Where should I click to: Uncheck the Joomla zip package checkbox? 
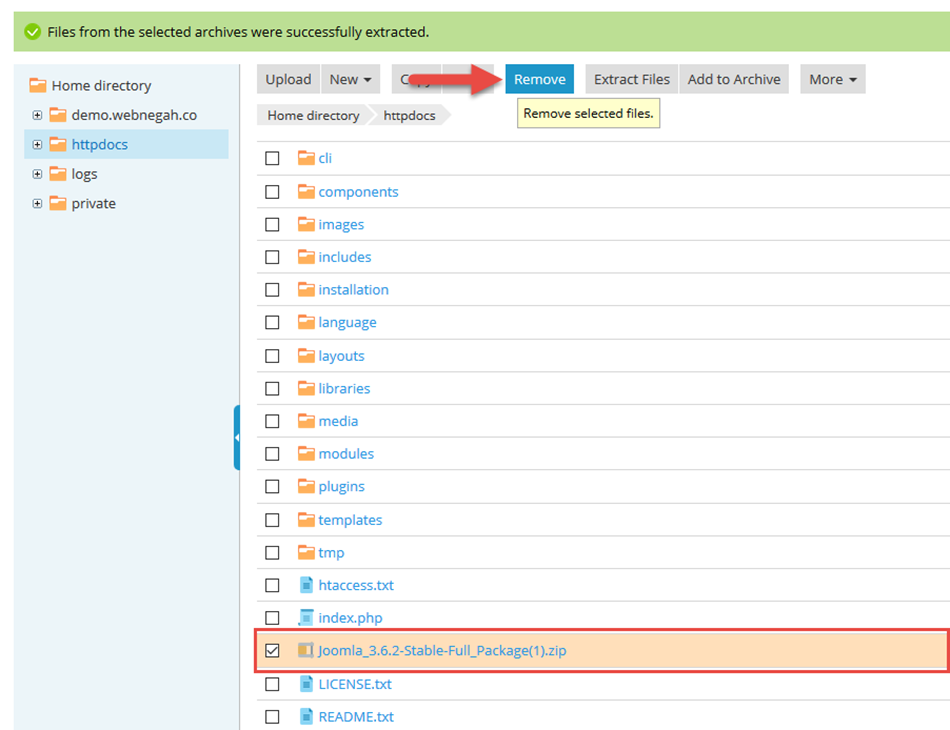coord(272,651)
